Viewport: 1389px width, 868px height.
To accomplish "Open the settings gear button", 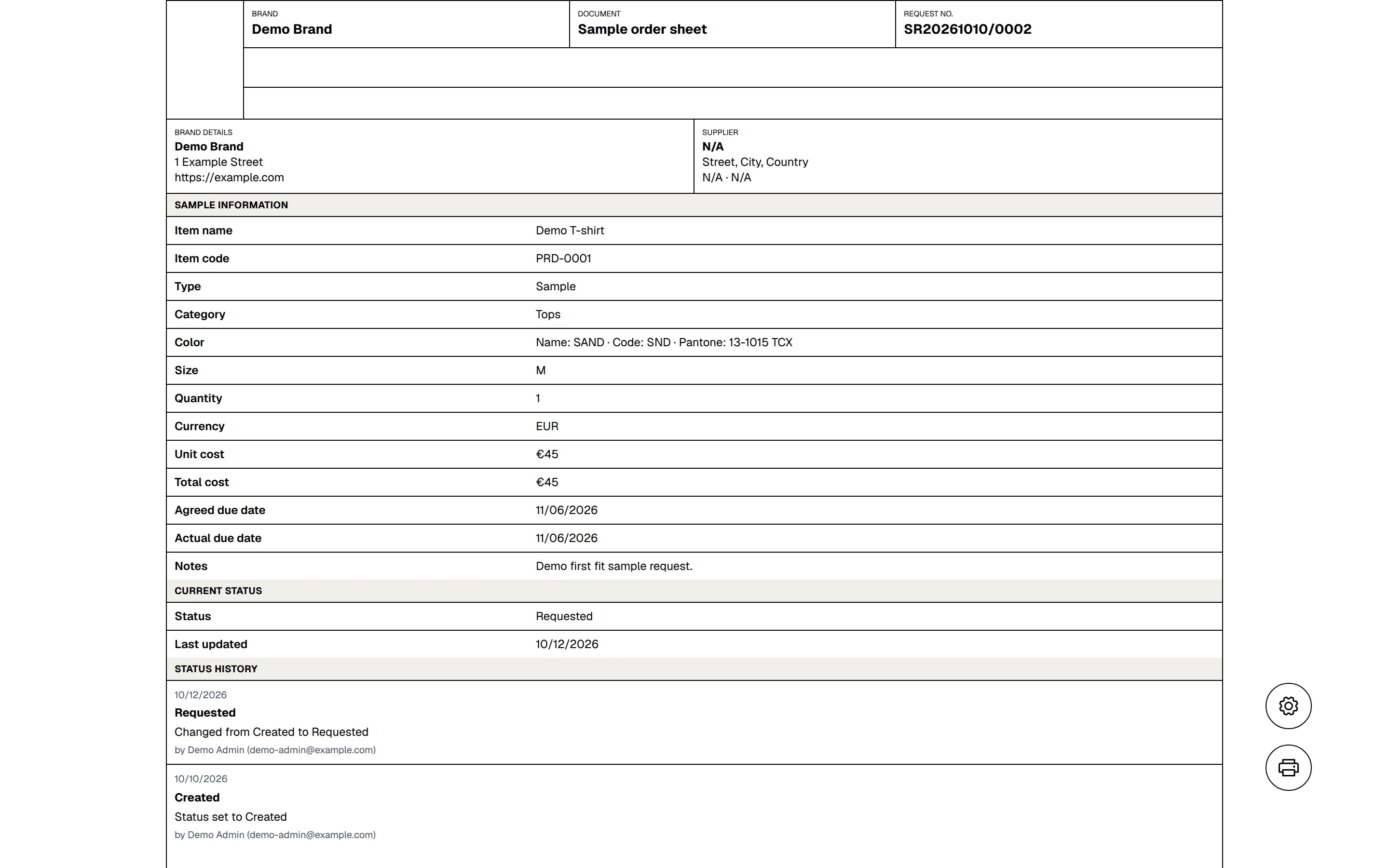I will tap(1288, 705).
